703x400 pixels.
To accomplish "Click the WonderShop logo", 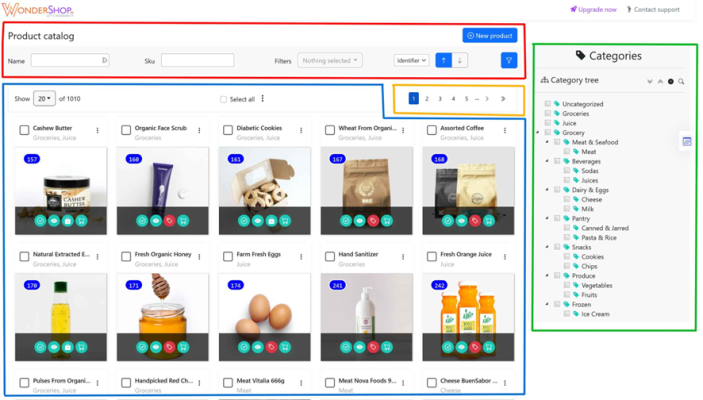I will tap(37, 10).
